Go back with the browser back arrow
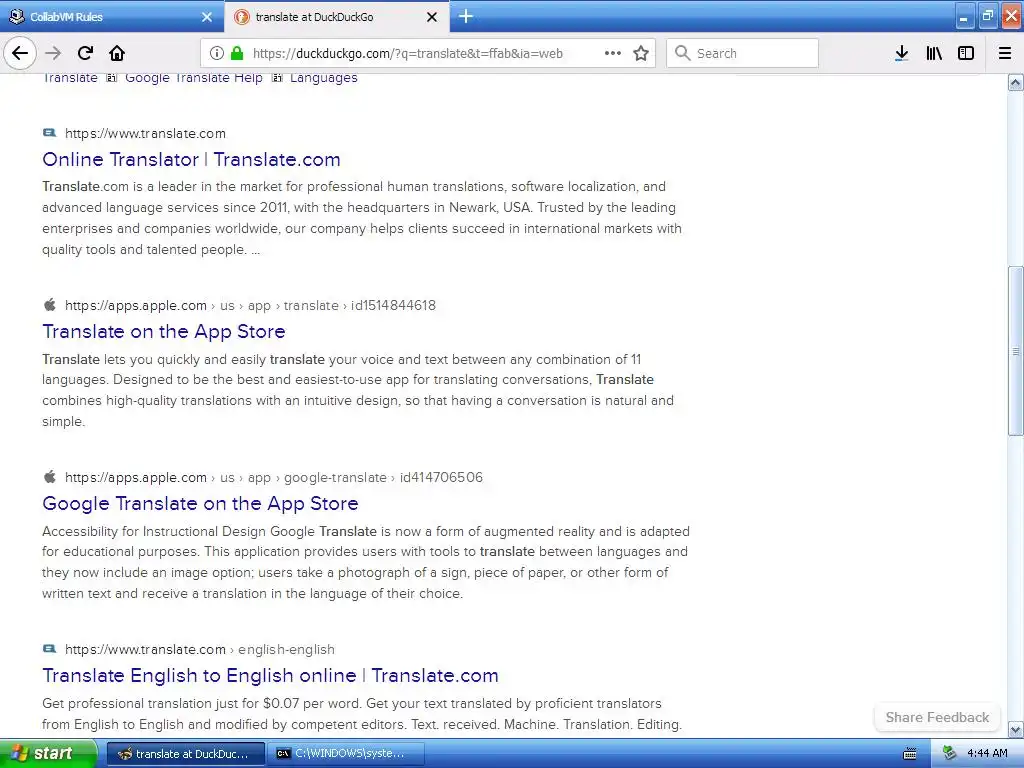1024x768 pixels. coord(20,53)
